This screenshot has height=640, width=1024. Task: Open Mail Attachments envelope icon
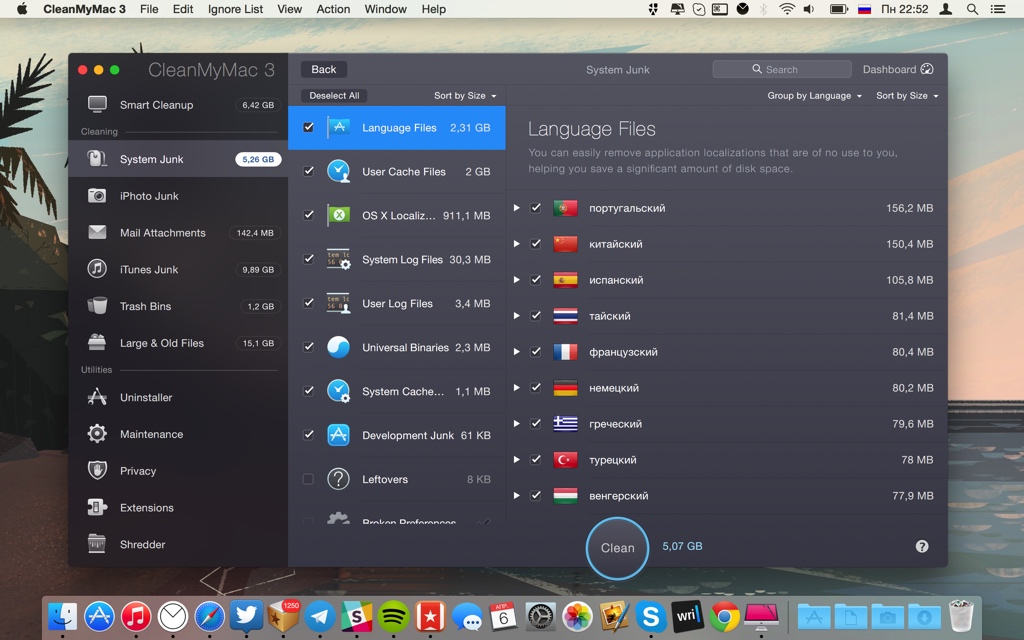pyautogui.click(x=97, y=232)
